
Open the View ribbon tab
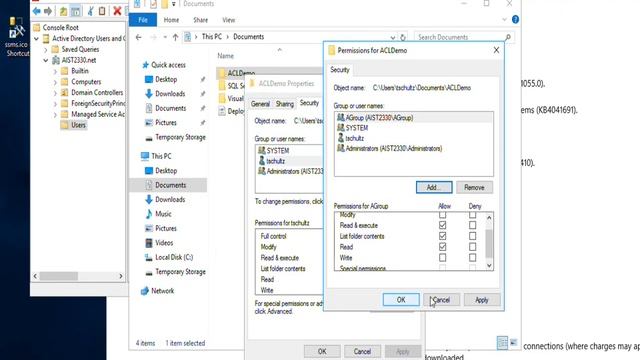tap(229, 20)
